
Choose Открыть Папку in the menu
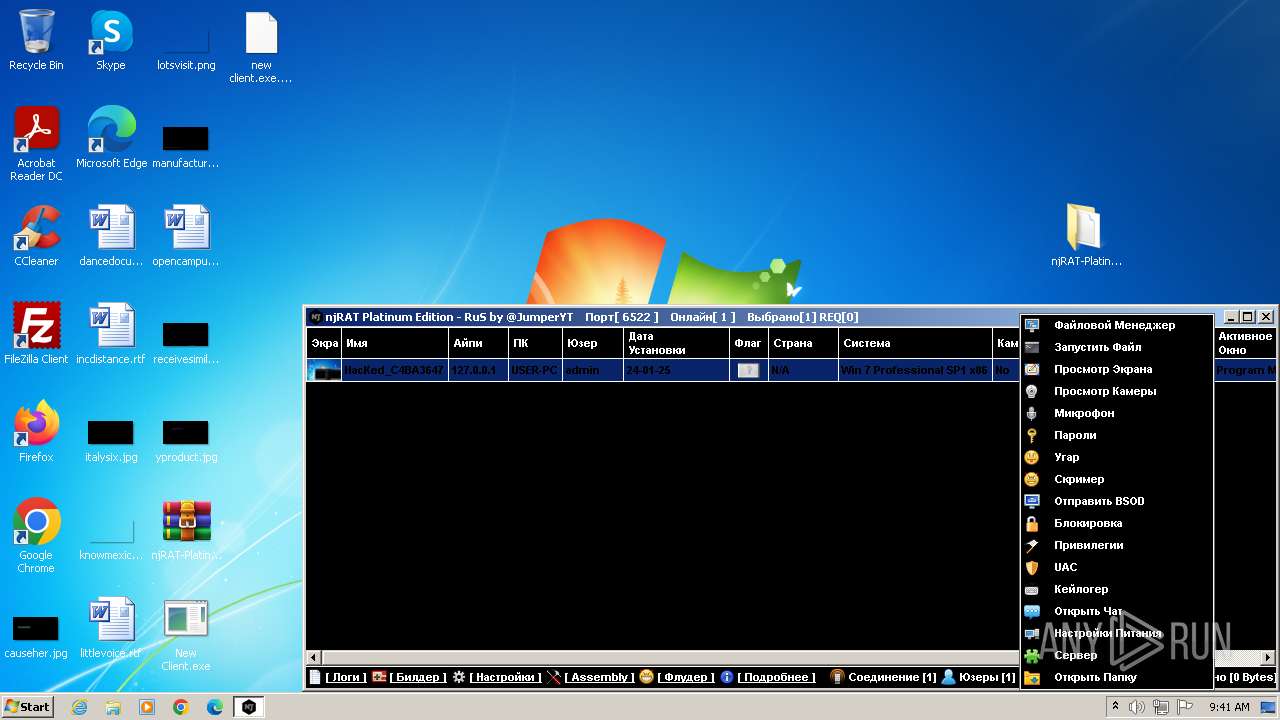(x=1116, y=677)
